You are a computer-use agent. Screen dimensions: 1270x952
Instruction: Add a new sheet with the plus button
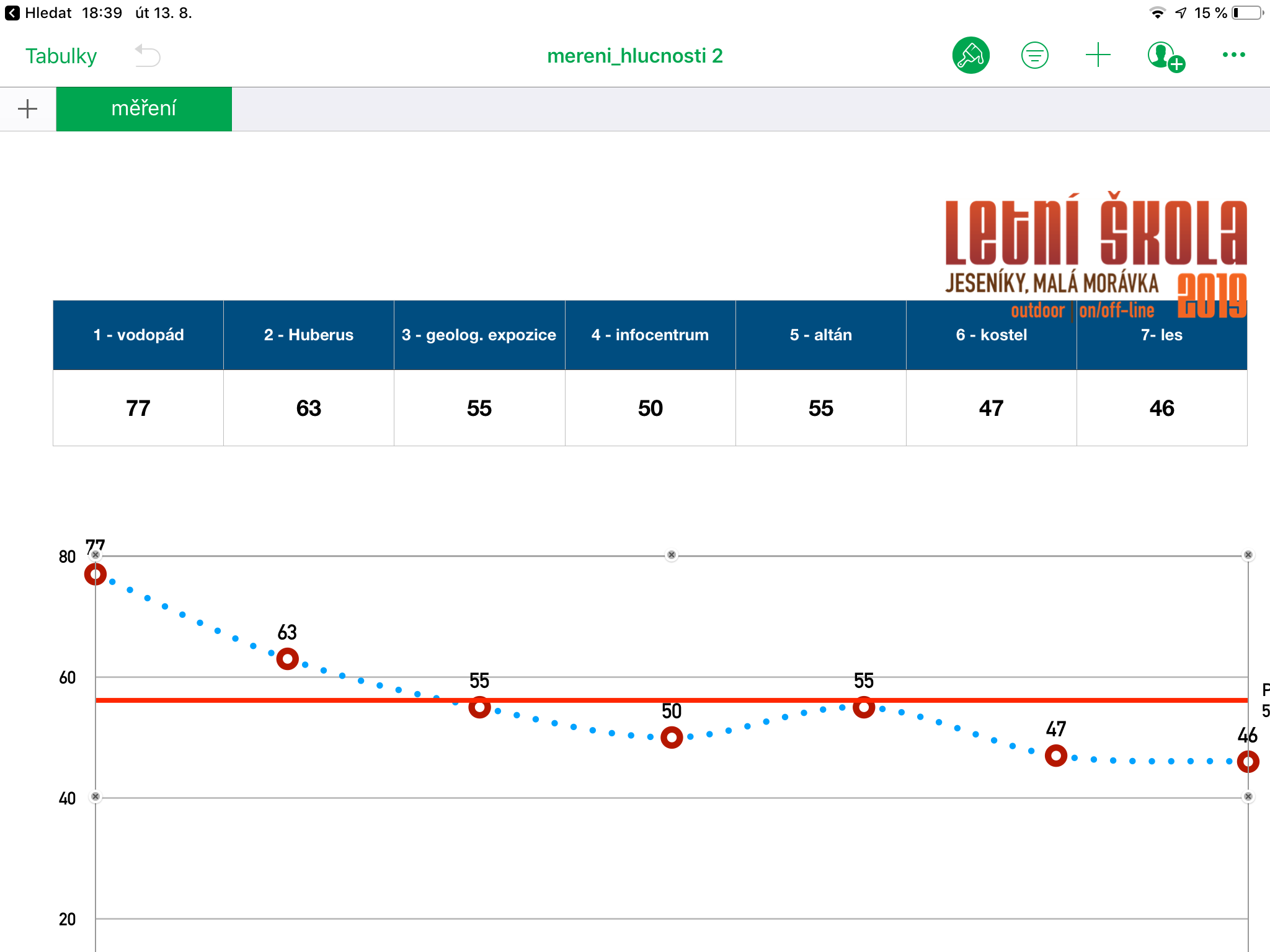(27, 109)
